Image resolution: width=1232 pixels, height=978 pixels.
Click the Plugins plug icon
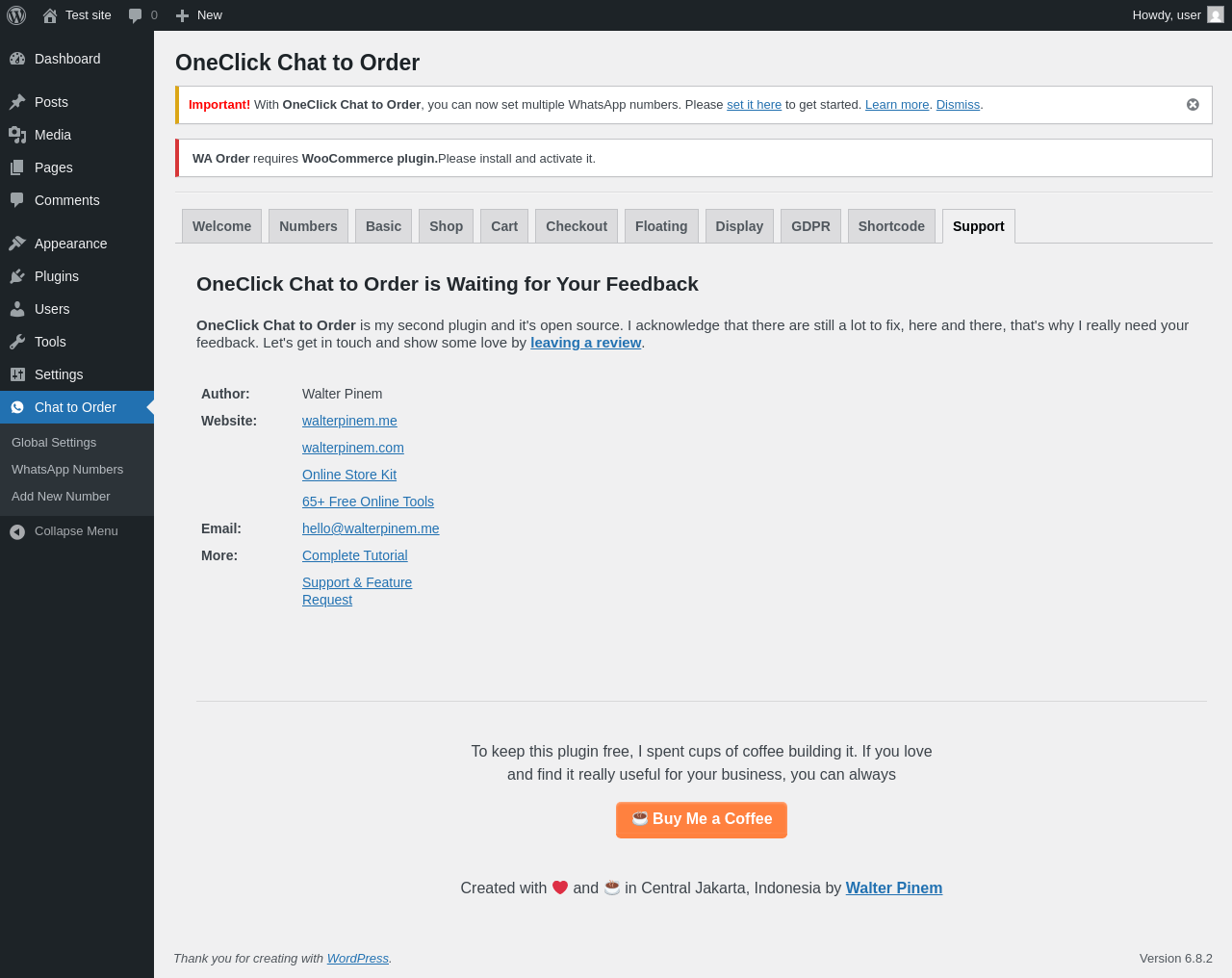[x=17, y=276]
